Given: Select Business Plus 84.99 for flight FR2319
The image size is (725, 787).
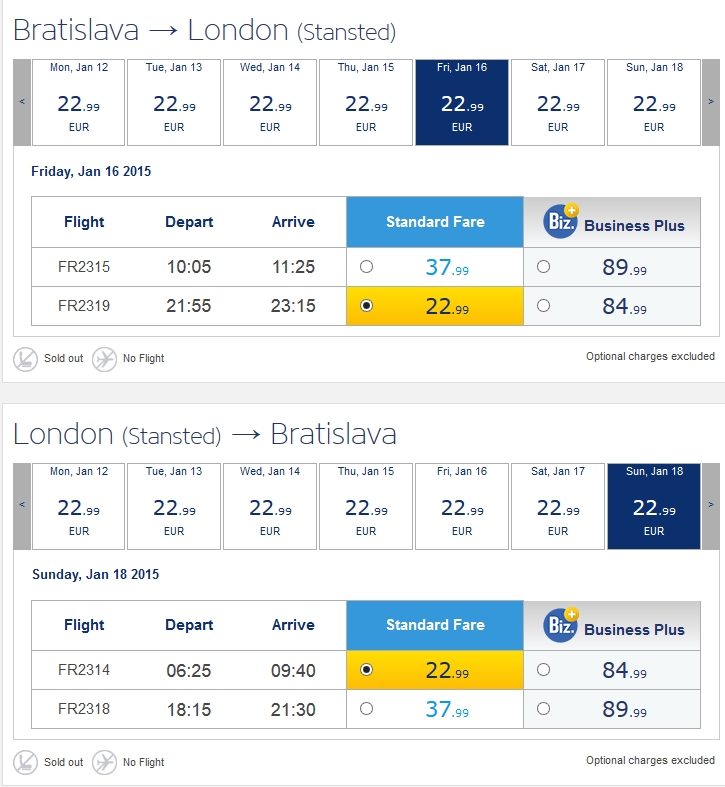Looking at the screenshot, I should [x=543, y=306].
